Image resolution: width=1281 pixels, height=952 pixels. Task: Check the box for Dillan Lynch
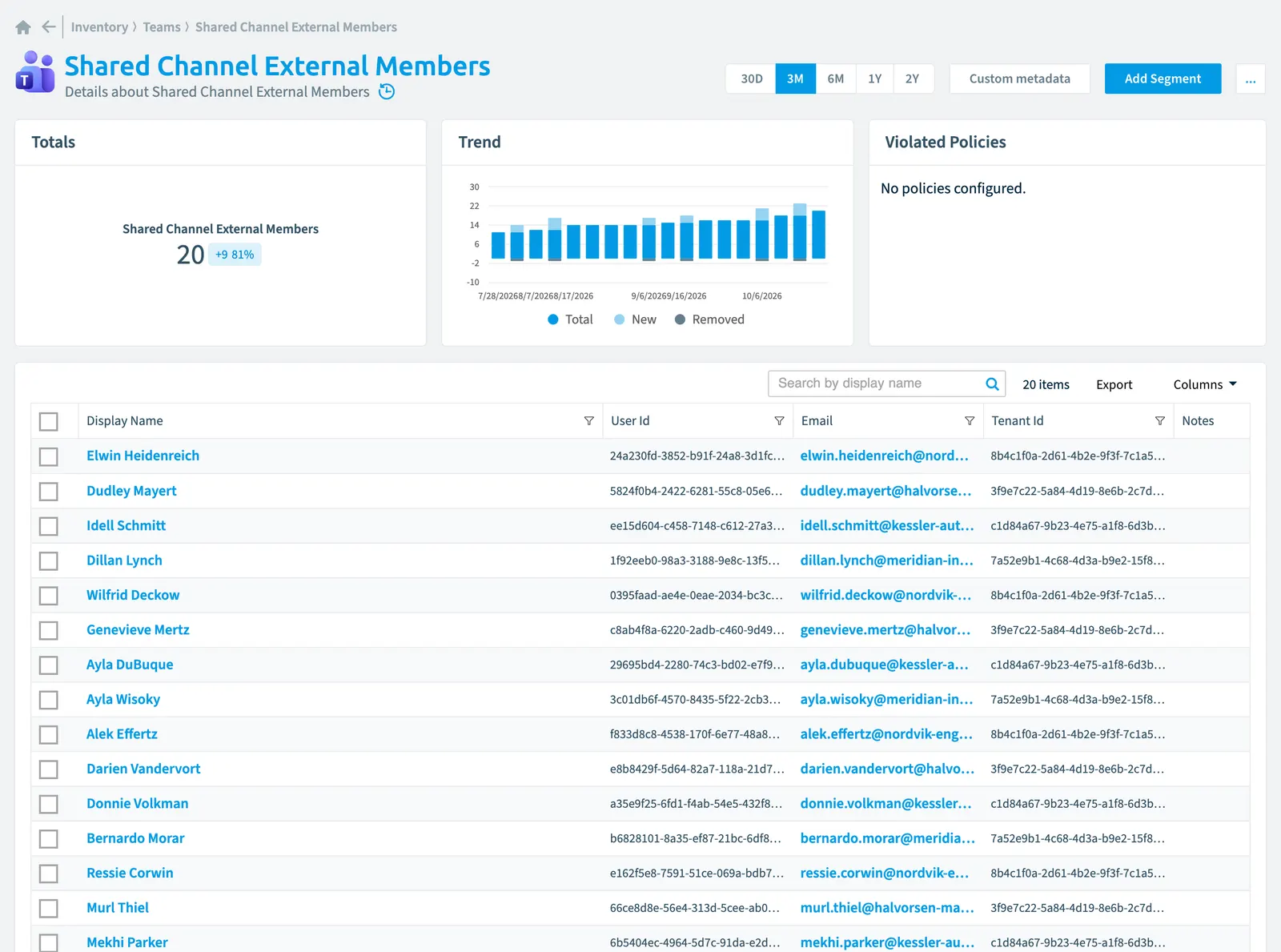coord(49,560)
